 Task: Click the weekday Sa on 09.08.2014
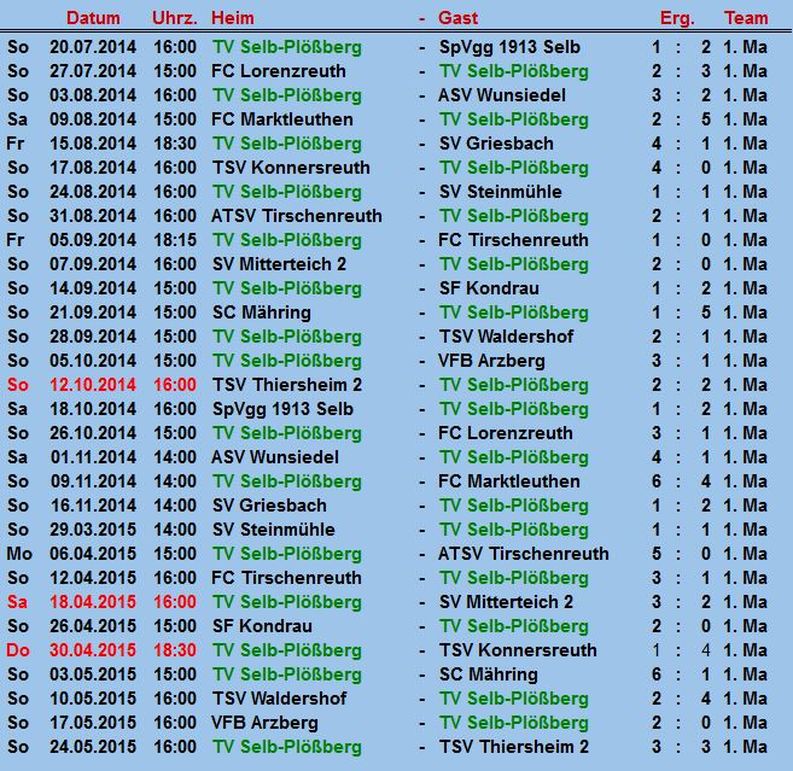pyautogui.click(x=17, y=119)
